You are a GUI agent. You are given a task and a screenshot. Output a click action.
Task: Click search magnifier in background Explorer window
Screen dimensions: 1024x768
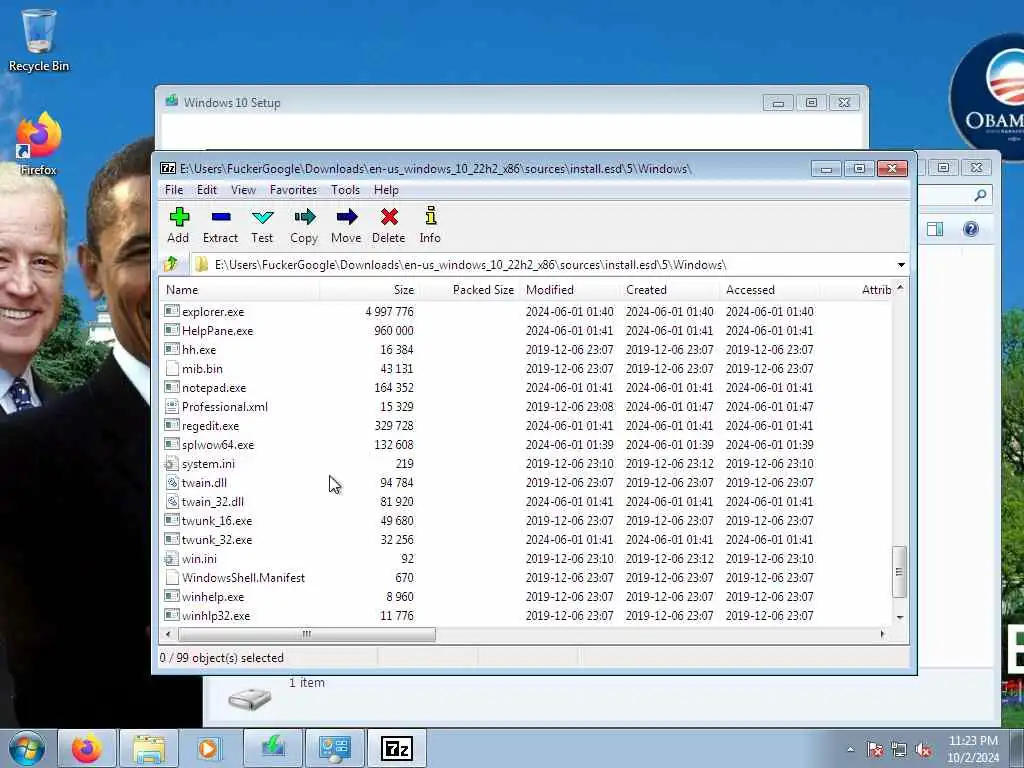[x=980, y=195]
